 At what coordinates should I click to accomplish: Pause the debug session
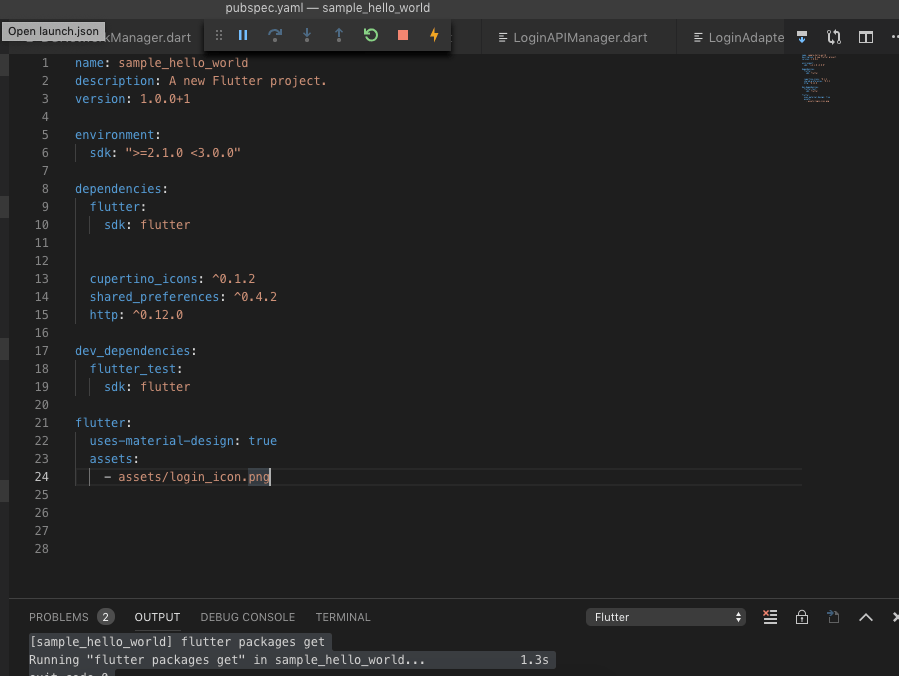coord(243,36)
